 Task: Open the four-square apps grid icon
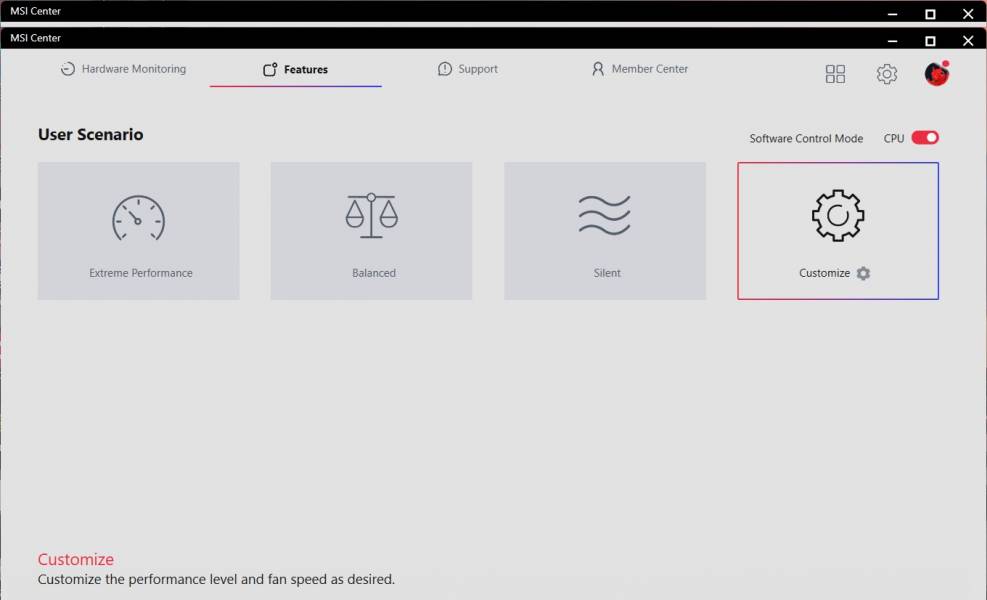[x=835, y=74]
